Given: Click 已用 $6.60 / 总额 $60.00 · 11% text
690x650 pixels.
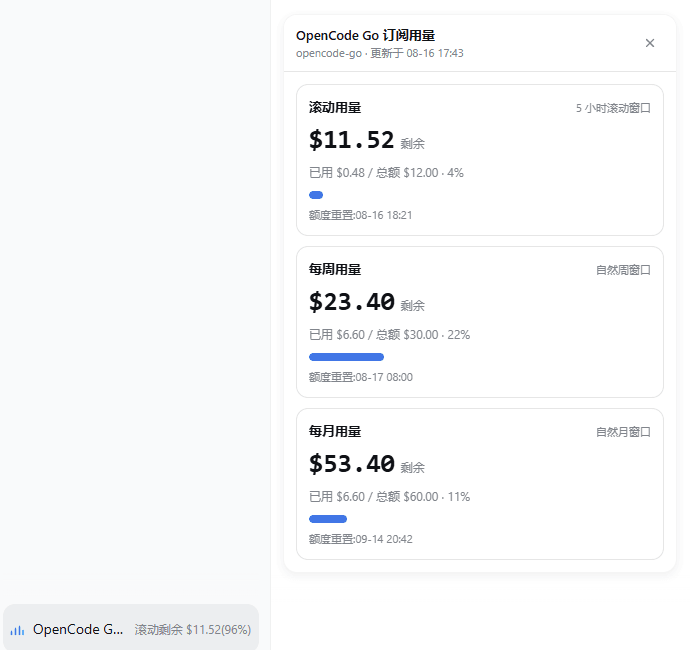Looking at the screenshot, I should [x=389, y=496].
